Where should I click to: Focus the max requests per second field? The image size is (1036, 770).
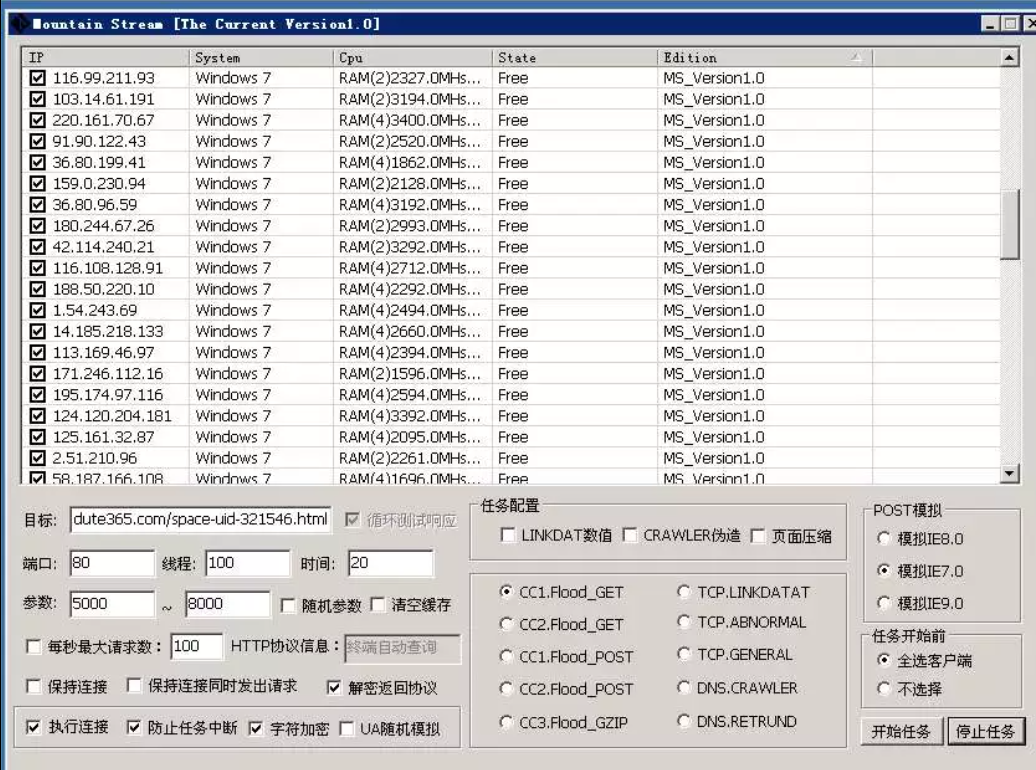[197, 646]
